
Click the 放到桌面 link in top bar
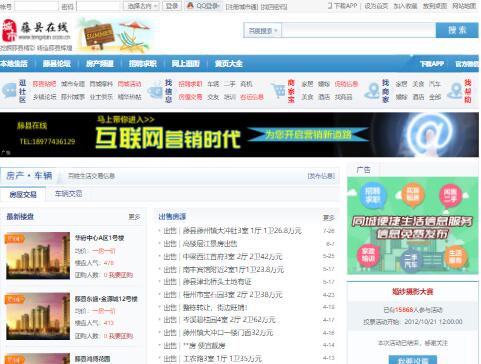coord(435,6)
